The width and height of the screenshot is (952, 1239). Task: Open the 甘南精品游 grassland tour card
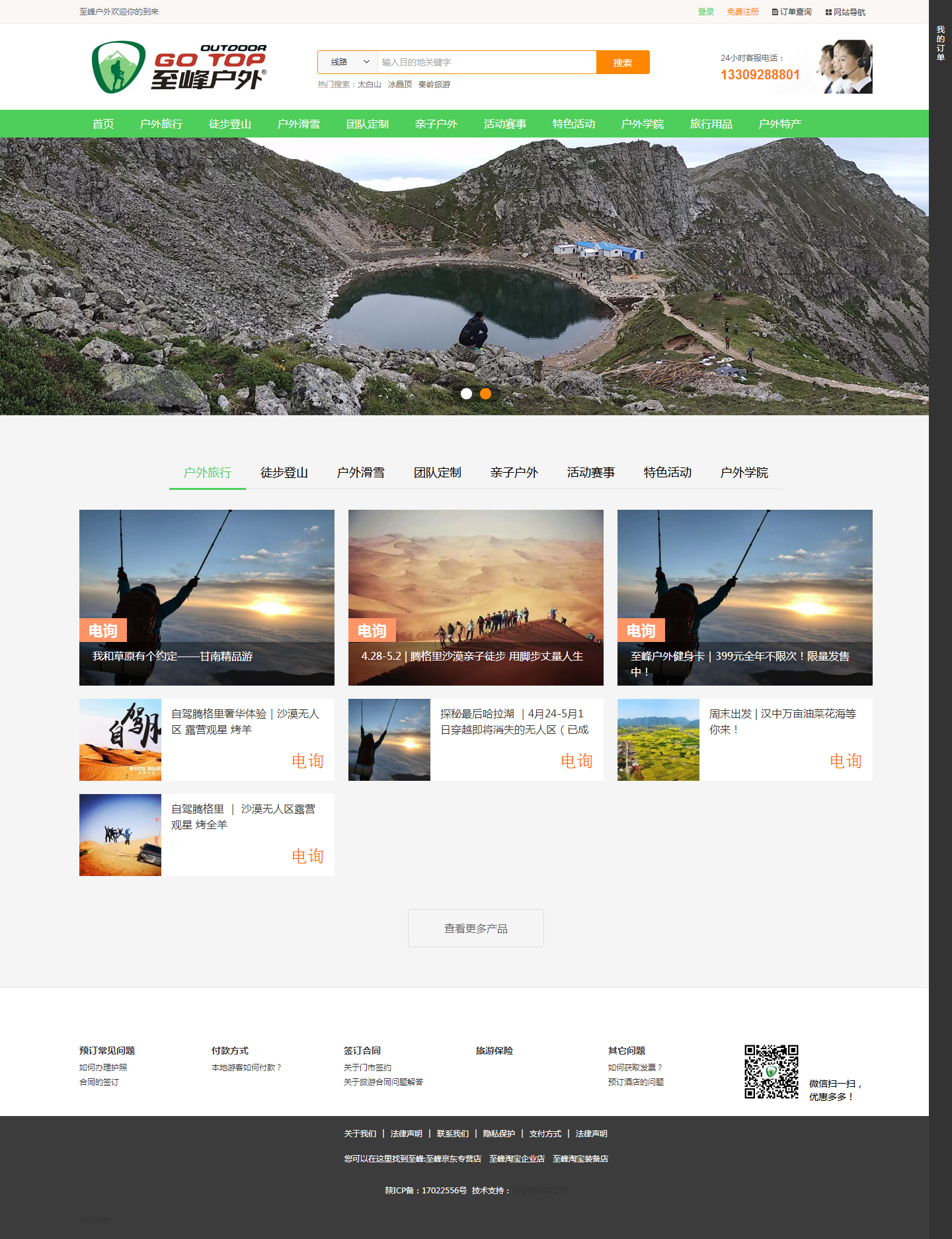click(207, 598)
